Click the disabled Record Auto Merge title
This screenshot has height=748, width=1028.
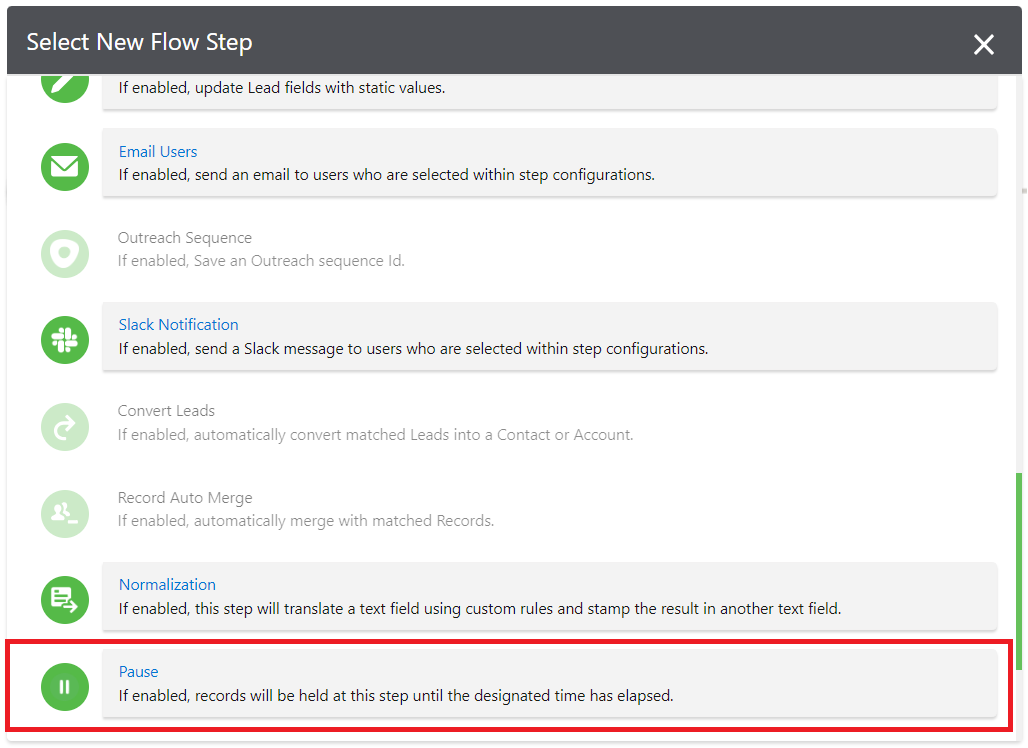(184, 498)
